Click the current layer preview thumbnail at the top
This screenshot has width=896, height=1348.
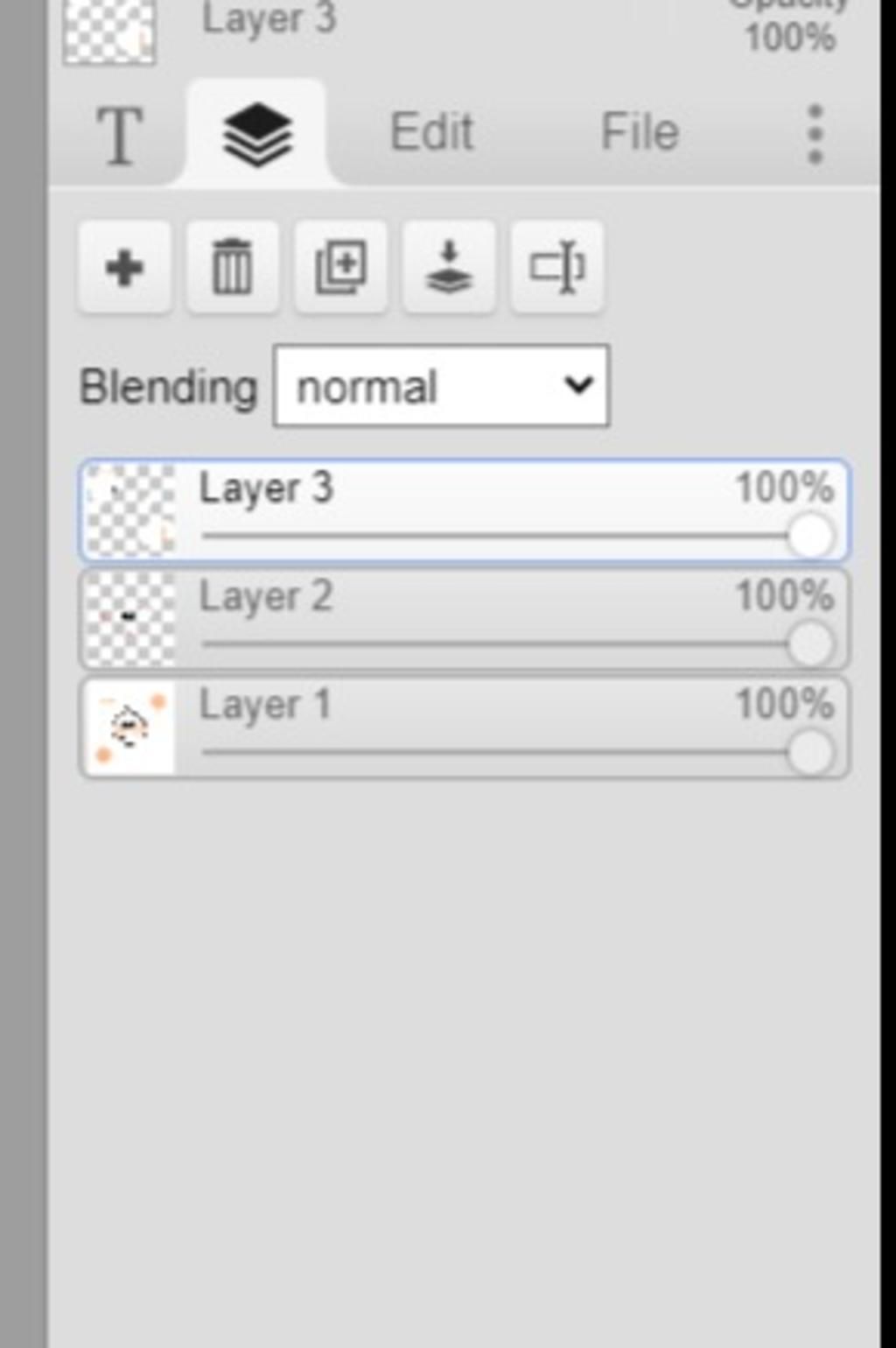[x=109, y=32]
